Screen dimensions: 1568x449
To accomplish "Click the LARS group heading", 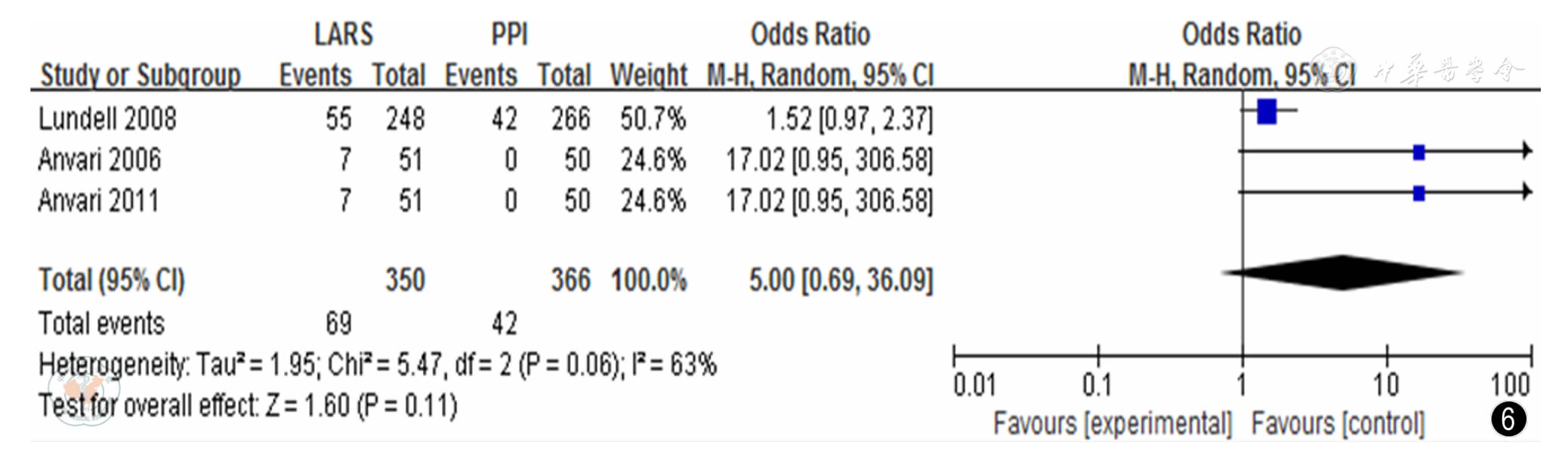I will (344, 34).
